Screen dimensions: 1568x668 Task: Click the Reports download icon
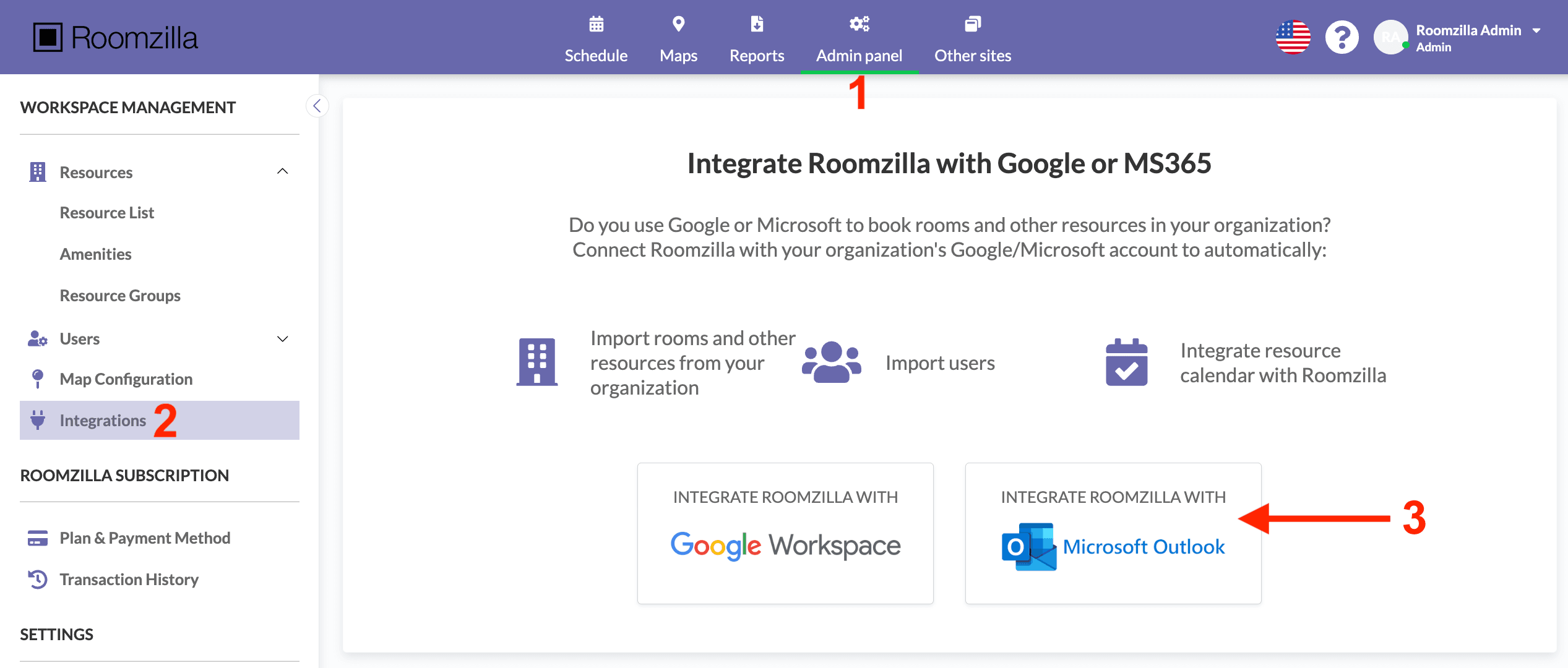tap(756, 24)
